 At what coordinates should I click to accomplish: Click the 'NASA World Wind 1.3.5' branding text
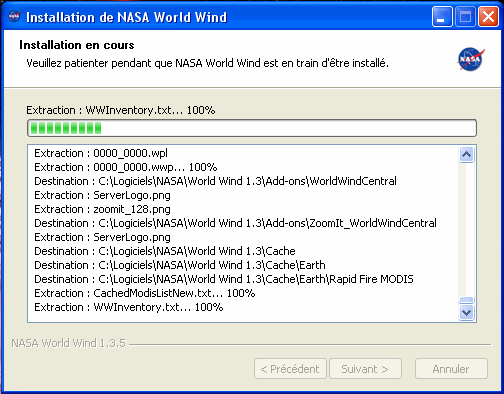pyautogui.click(x=69, y=343)
